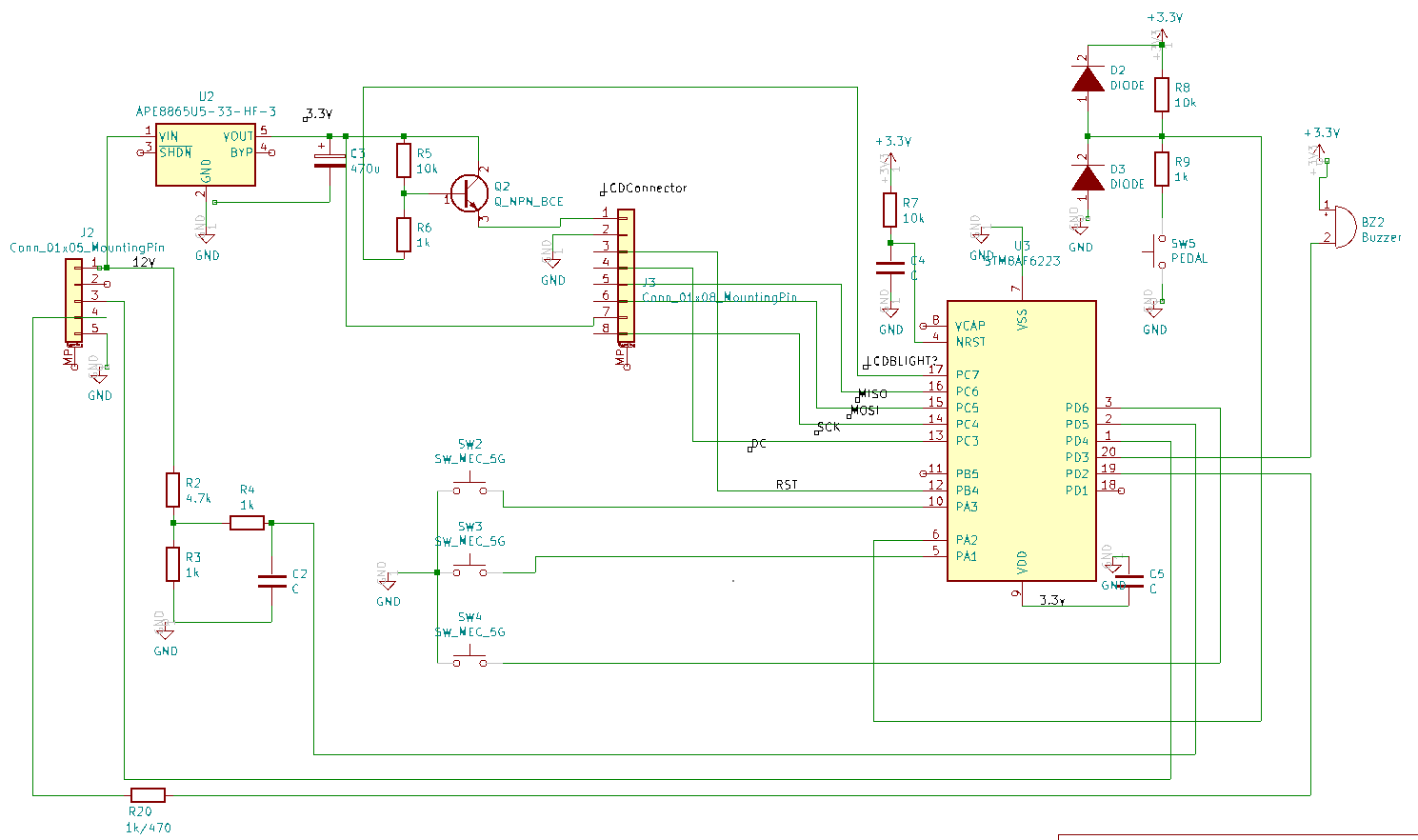
Task: Click the Buzzer value text
Action: pyautogui.click(x=1382, y=238)
